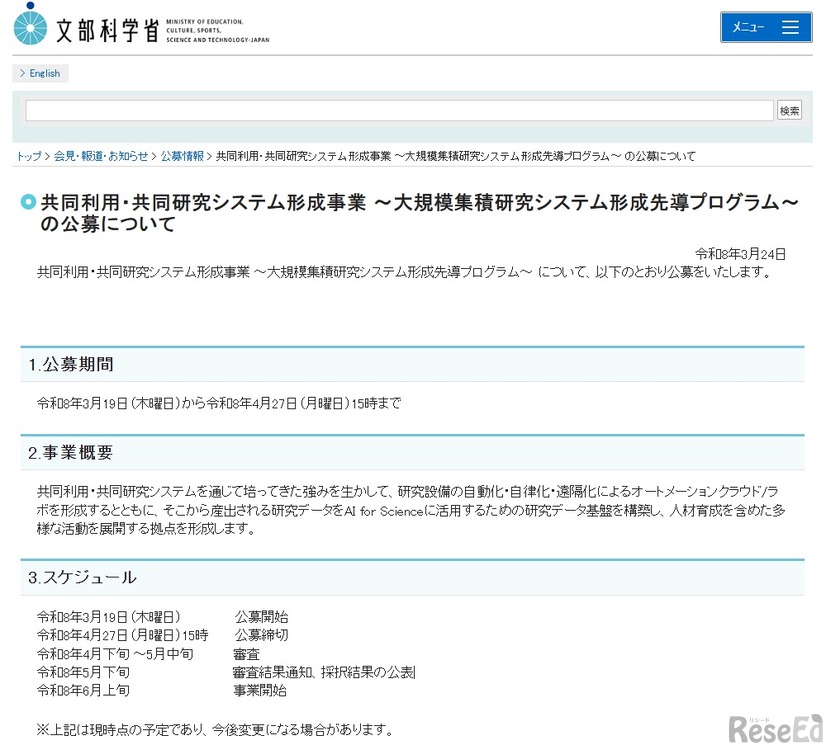This screenshot has width=826, height=745.
Task: Open the メニュー panel
Action: 765,27
